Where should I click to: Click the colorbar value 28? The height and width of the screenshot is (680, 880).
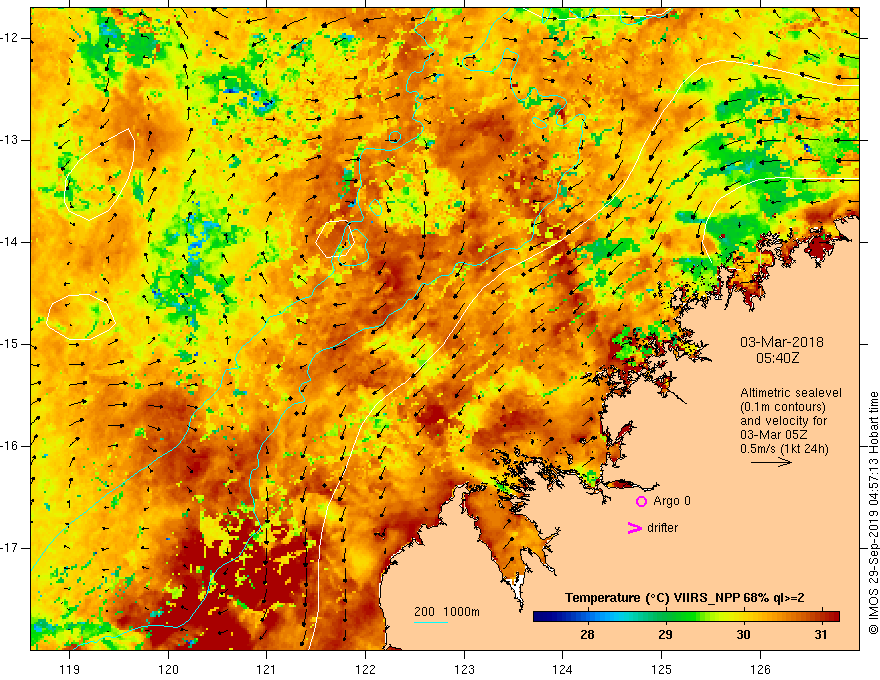tap(587, 635)
